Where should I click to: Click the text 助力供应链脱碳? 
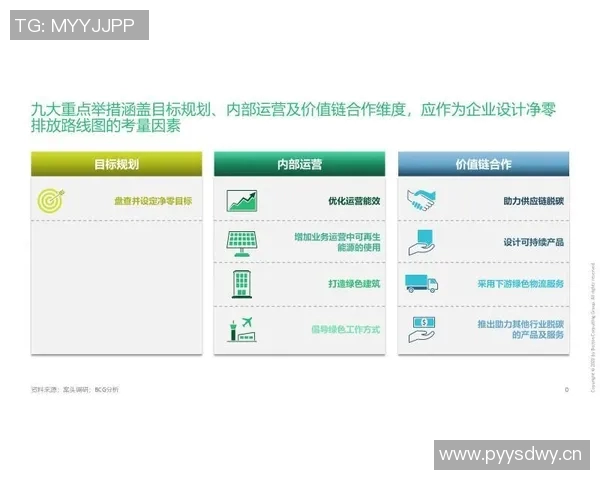533,201
